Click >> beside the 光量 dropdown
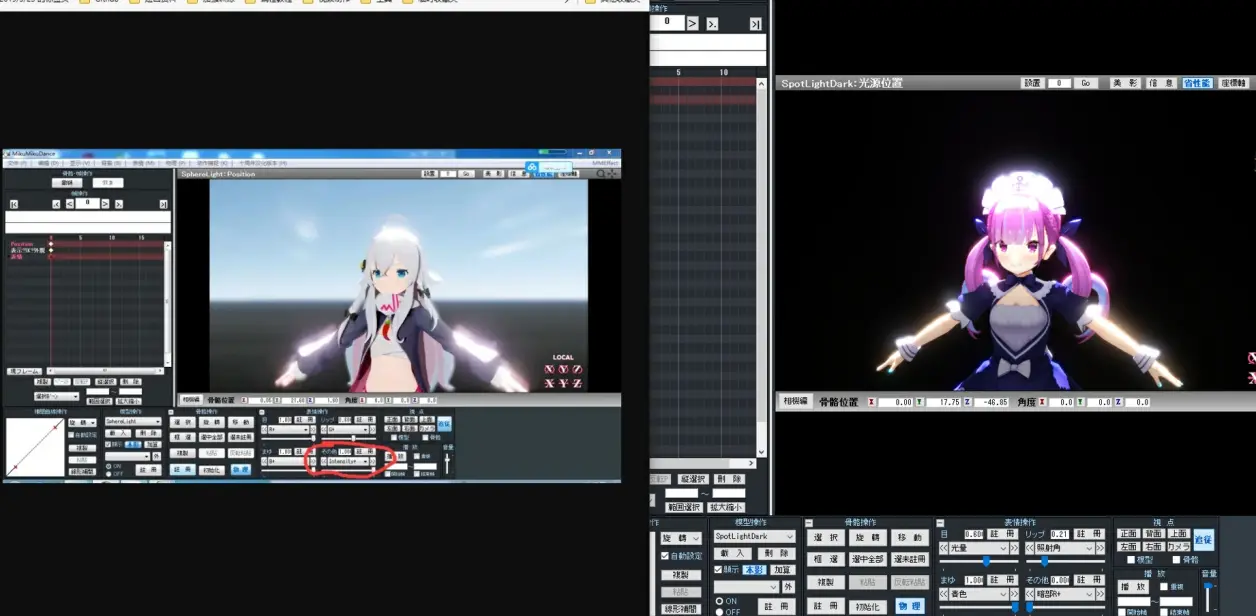 (x=1014, y=547)
